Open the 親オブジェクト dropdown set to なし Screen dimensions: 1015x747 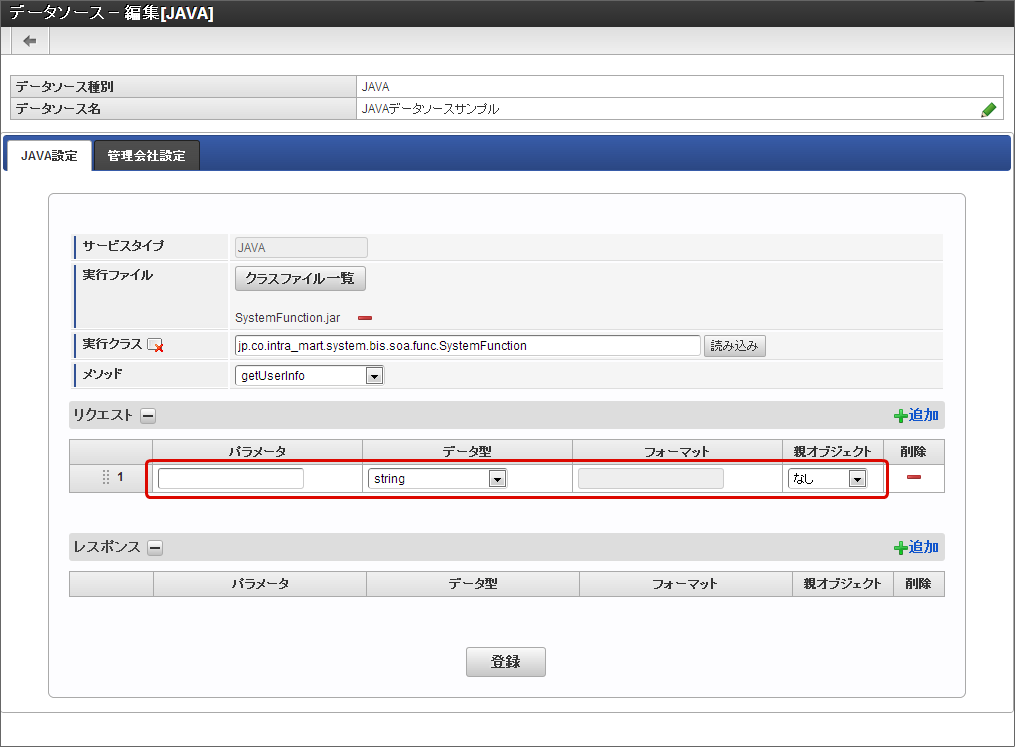click(827, 479)
